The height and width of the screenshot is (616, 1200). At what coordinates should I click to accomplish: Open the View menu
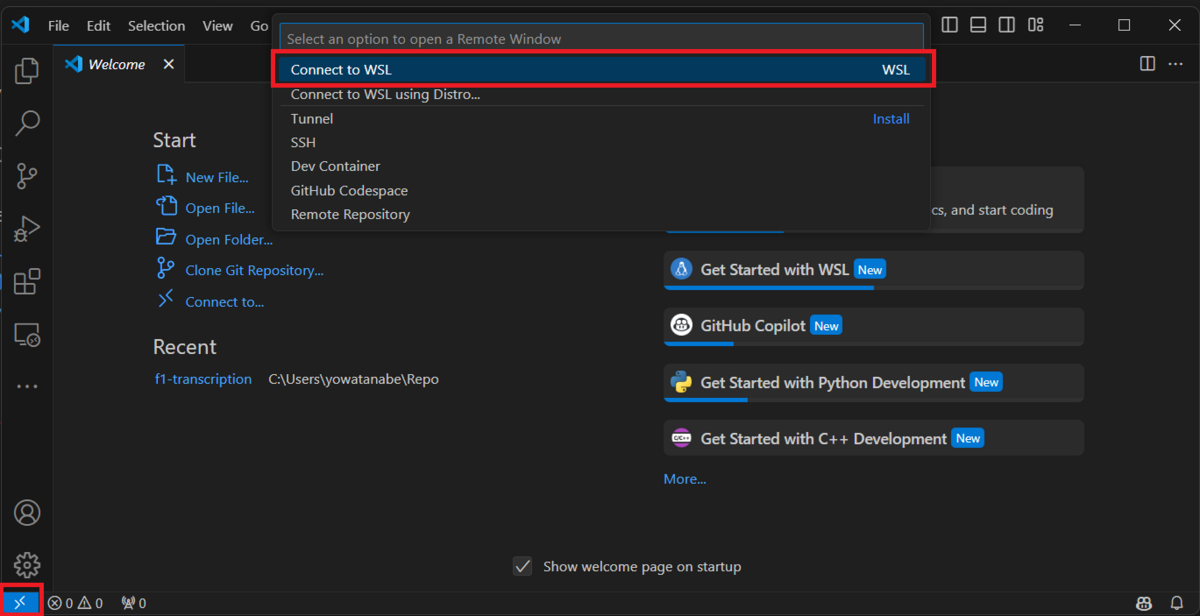217,26
